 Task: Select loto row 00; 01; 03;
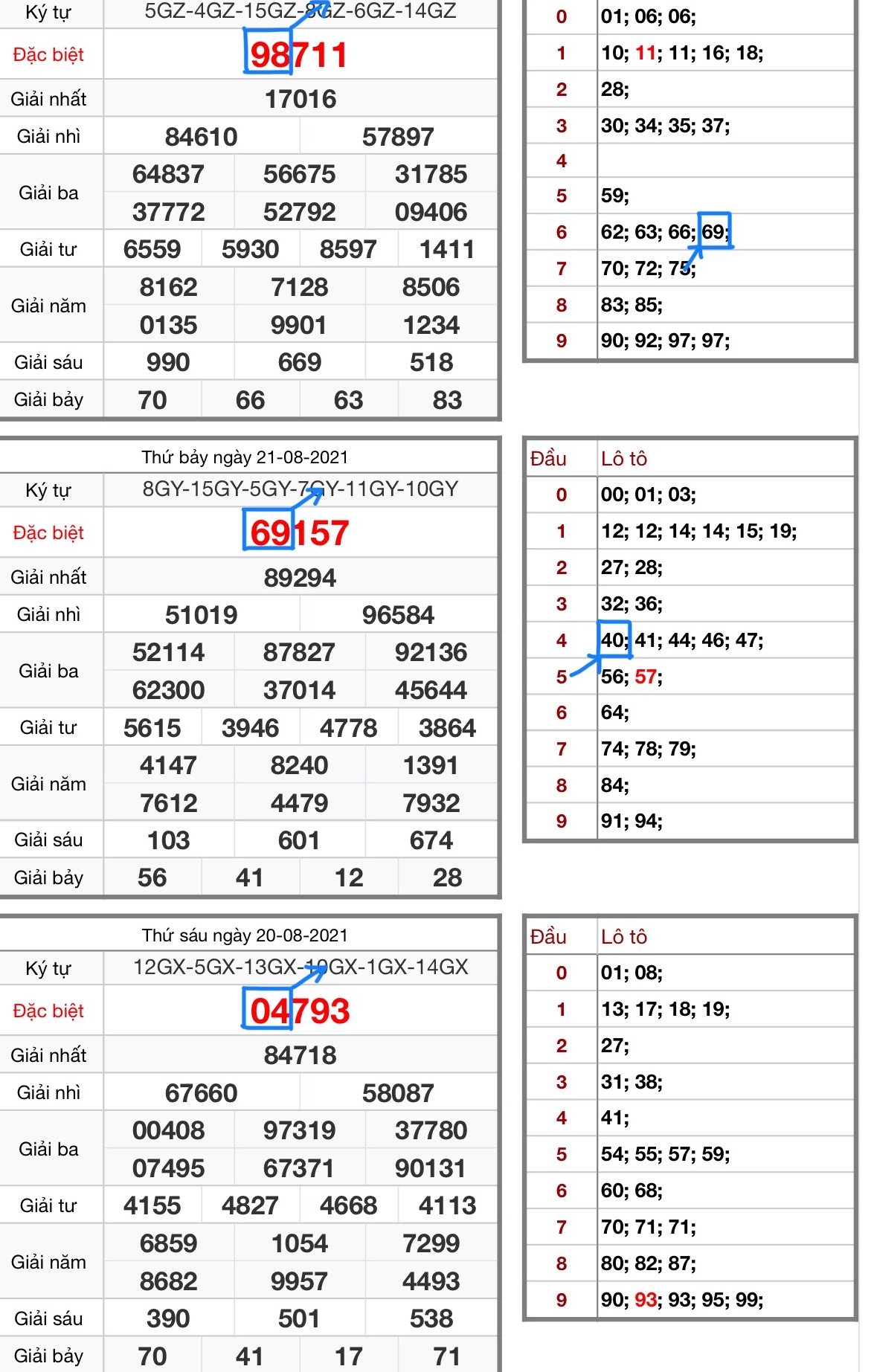(x=649, y=495)
